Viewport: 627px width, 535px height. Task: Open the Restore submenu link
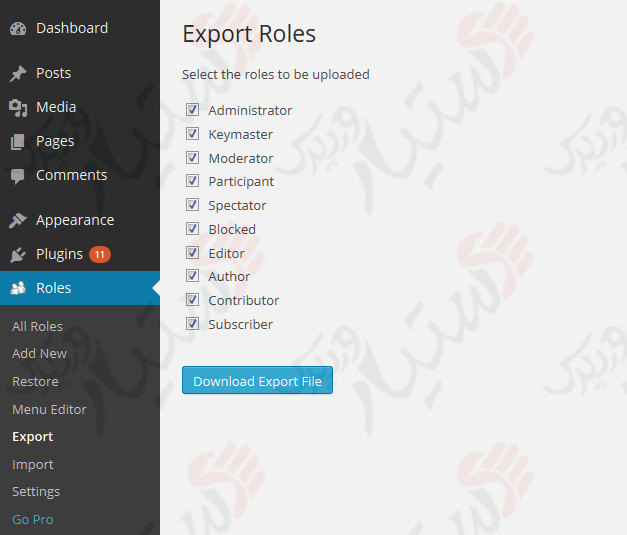click(x=35, y=382)
